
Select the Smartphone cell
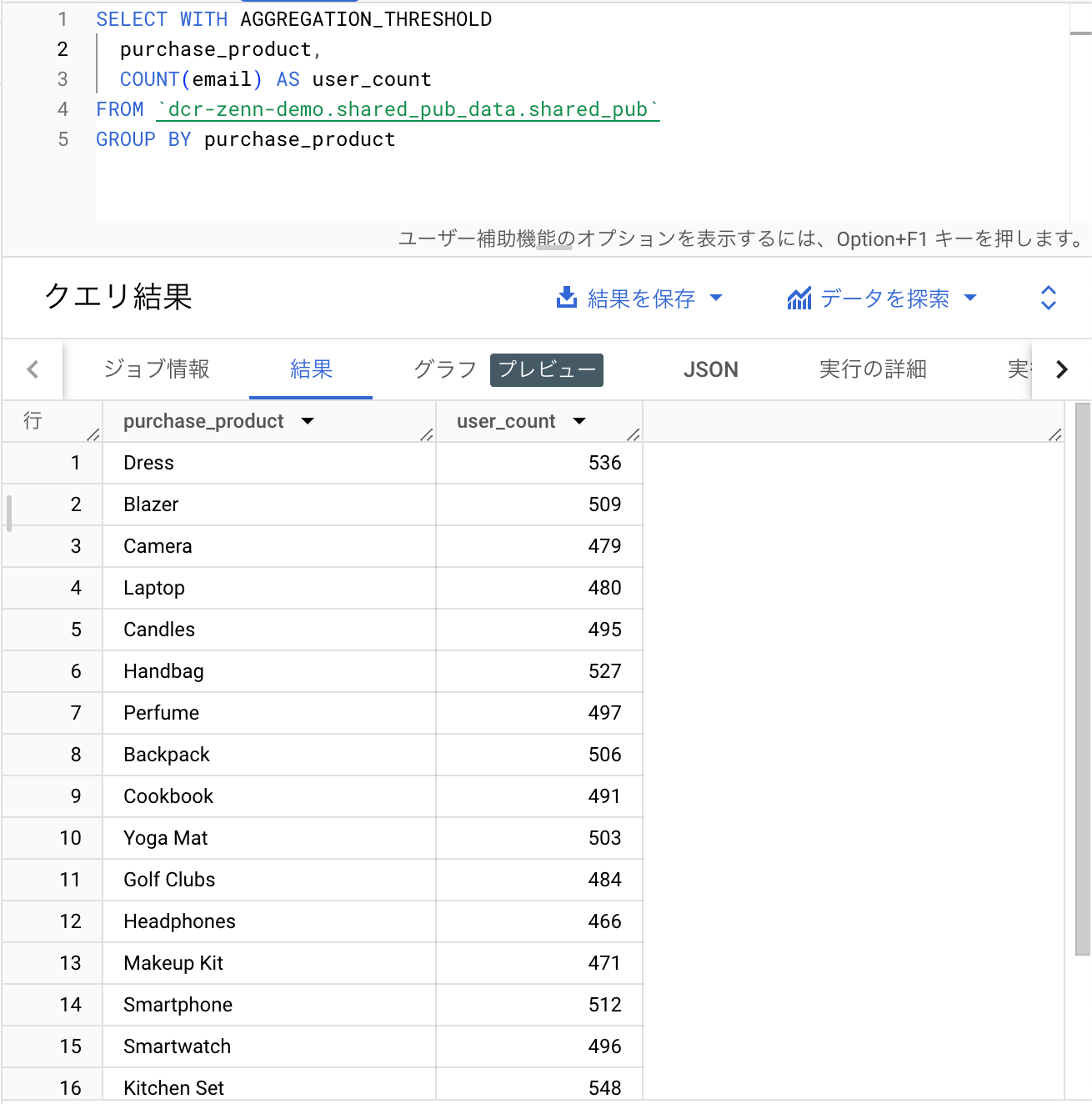[269, 1005]
